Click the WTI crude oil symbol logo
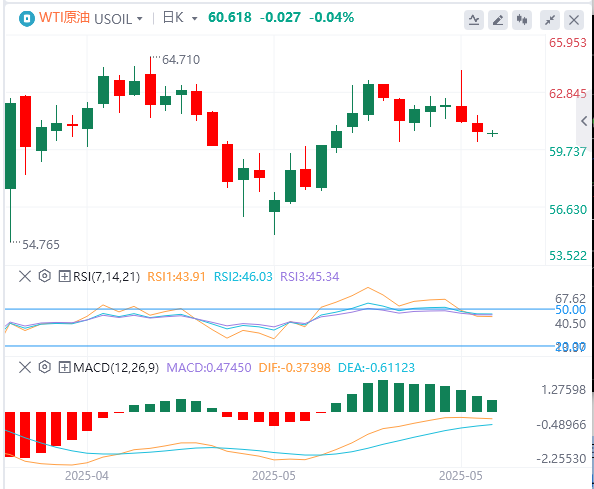 27,18
